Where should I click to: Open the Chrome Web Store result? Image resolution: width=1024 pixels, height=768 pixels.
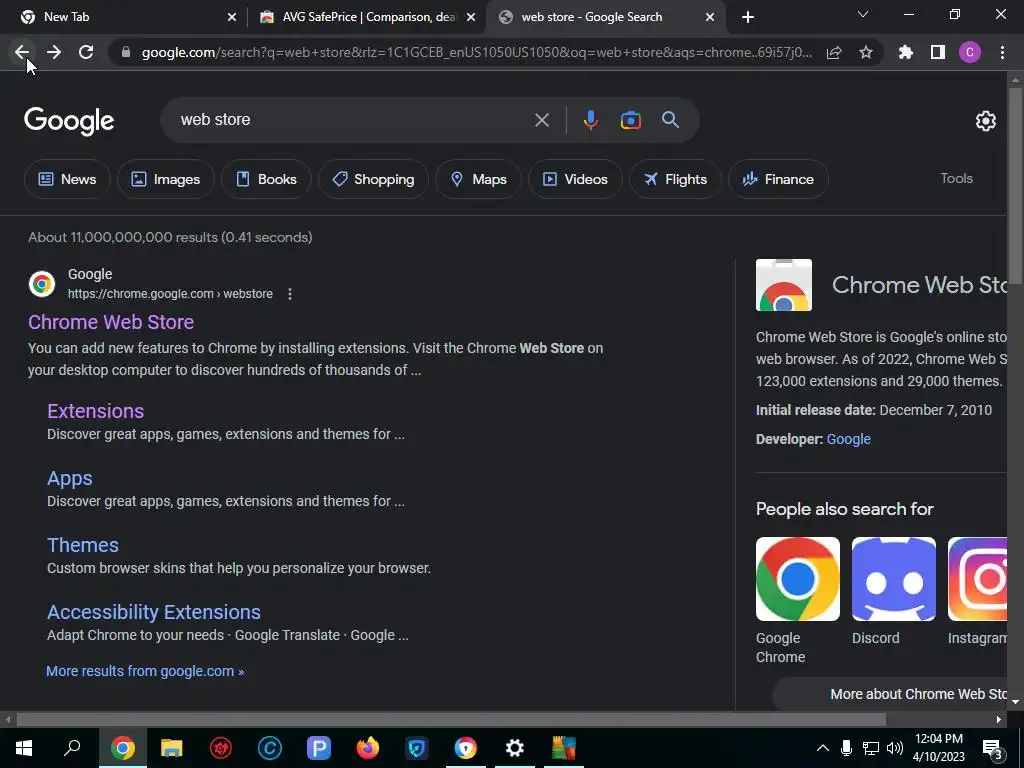tap(111, 322)
